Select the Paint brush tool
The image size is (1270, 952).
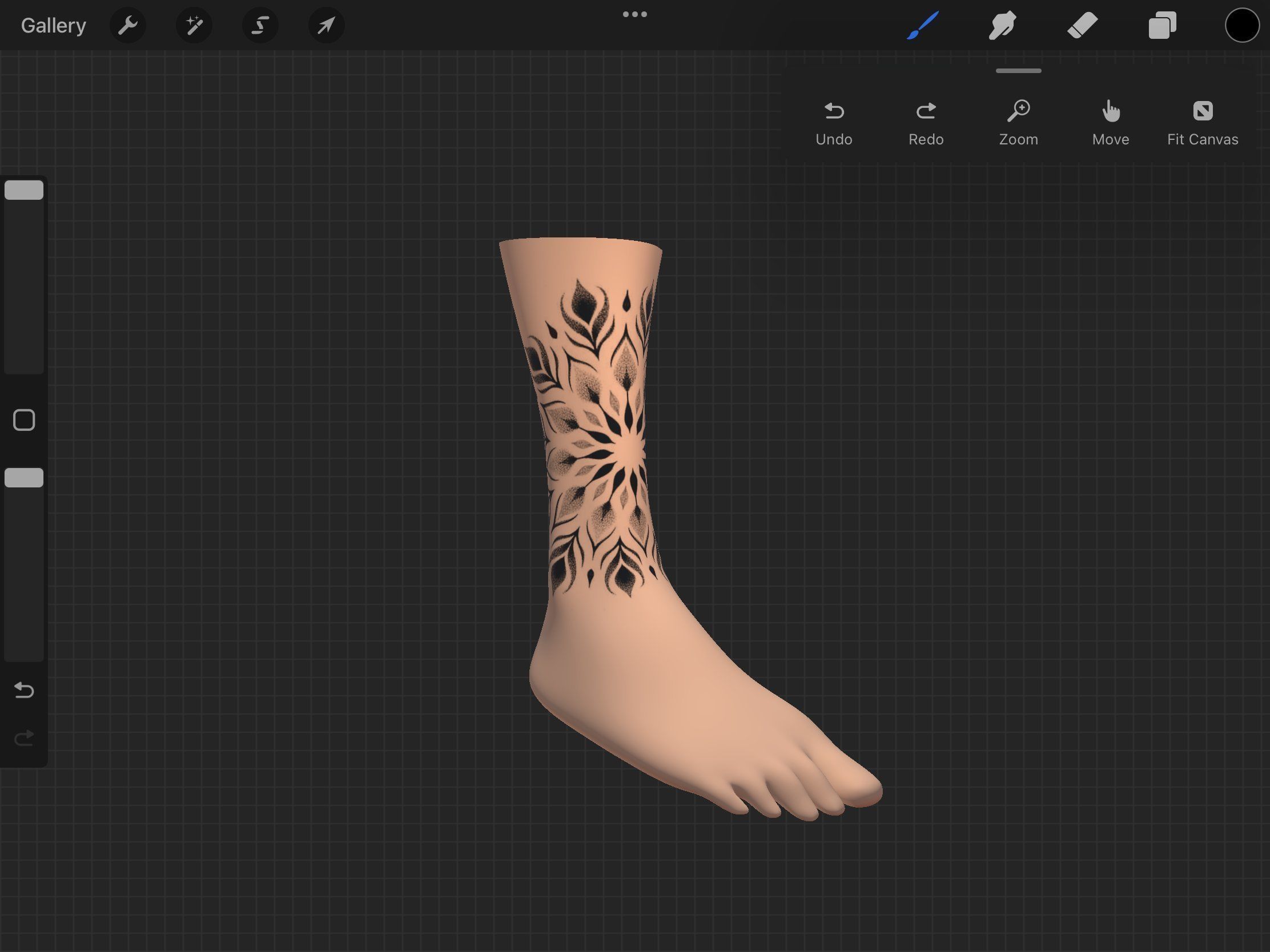(923, 25)
